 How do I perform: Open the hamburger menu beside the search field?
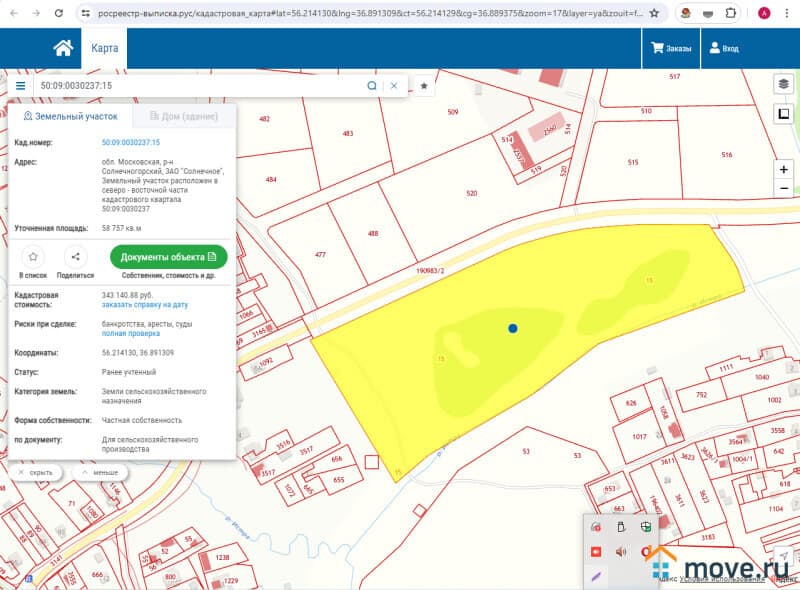(x=20, y=86)
